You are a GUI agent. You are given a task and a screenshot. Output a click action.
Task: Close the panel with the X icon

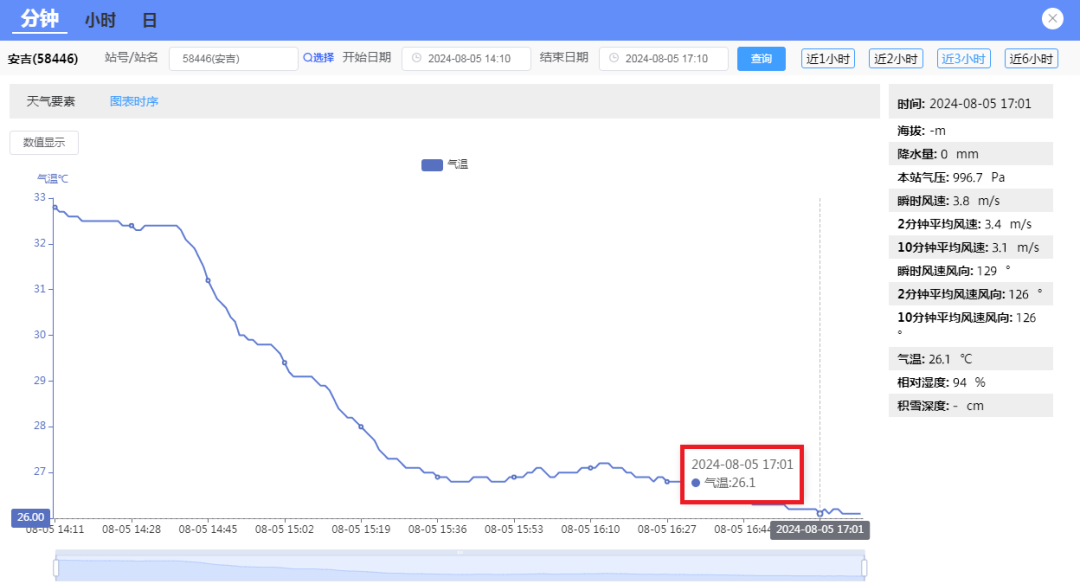(1052, 19)
